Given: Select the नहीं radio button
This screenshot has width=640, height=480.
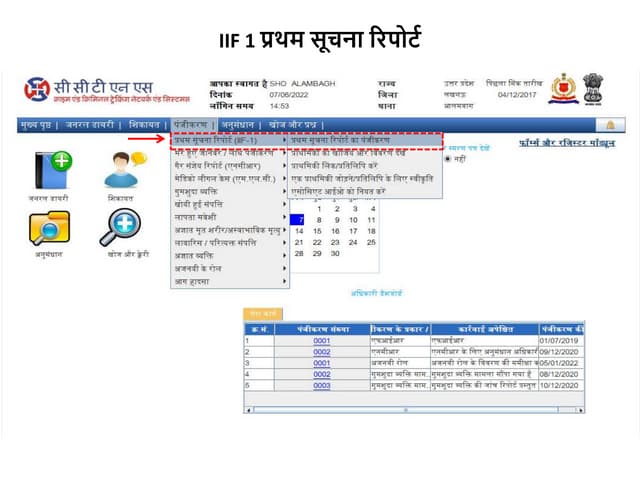Looking at the screenshot, I should [448, 158].
